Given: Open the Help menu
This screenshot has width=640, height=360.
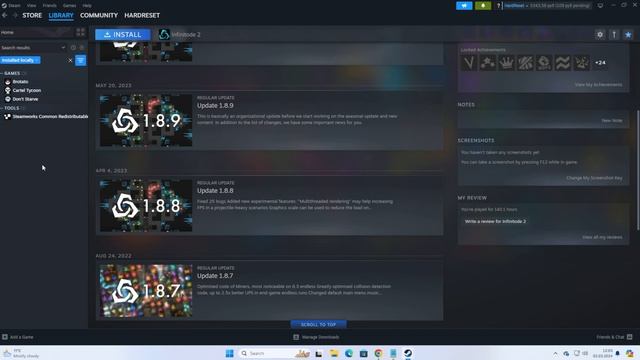Looking at the screenshot, I should [x=87, y=5].
